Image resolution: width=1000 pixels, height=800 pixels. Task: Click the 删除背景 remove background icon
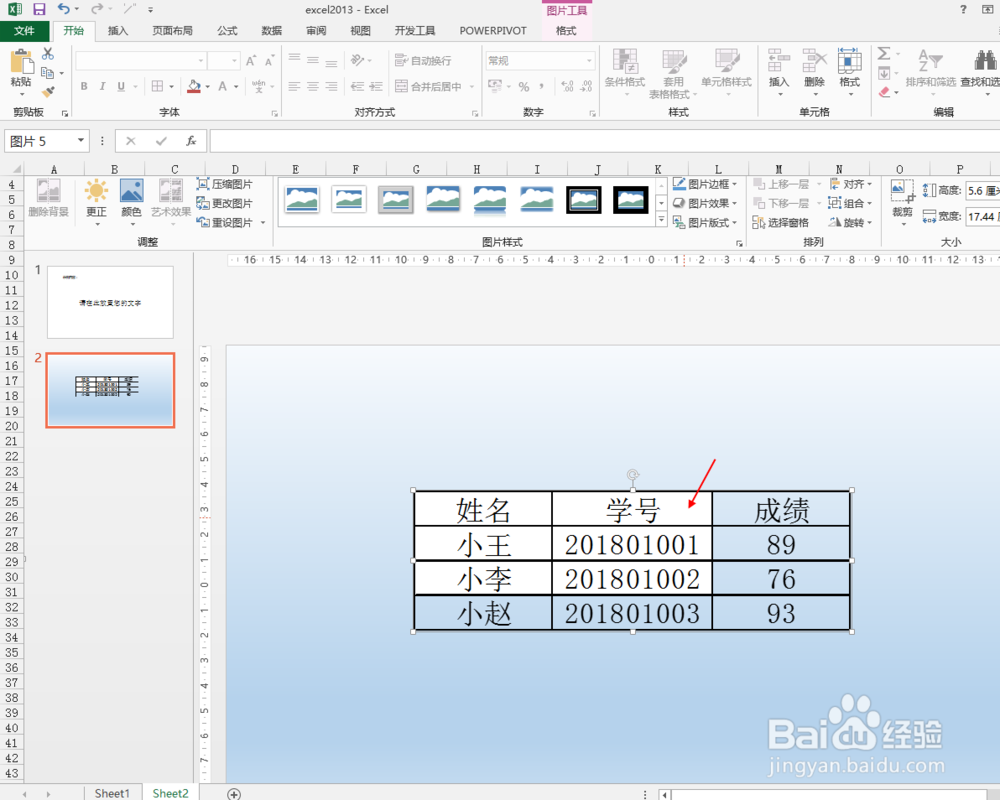48,191
